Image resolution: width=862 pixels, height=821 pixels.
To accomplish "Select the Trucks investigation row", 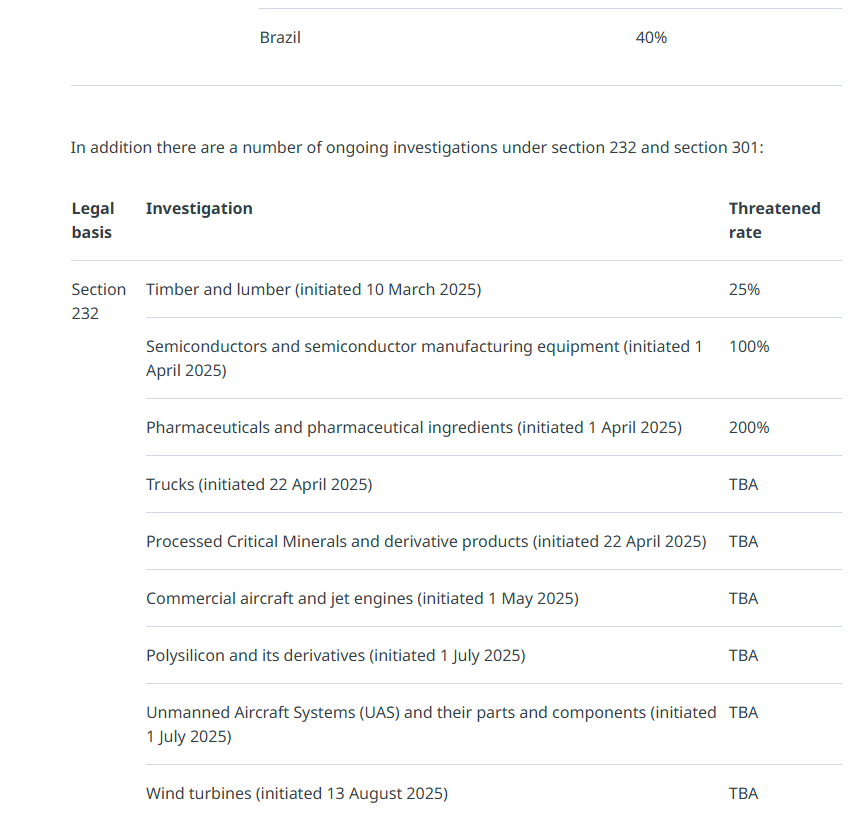I will click(259, 485).
